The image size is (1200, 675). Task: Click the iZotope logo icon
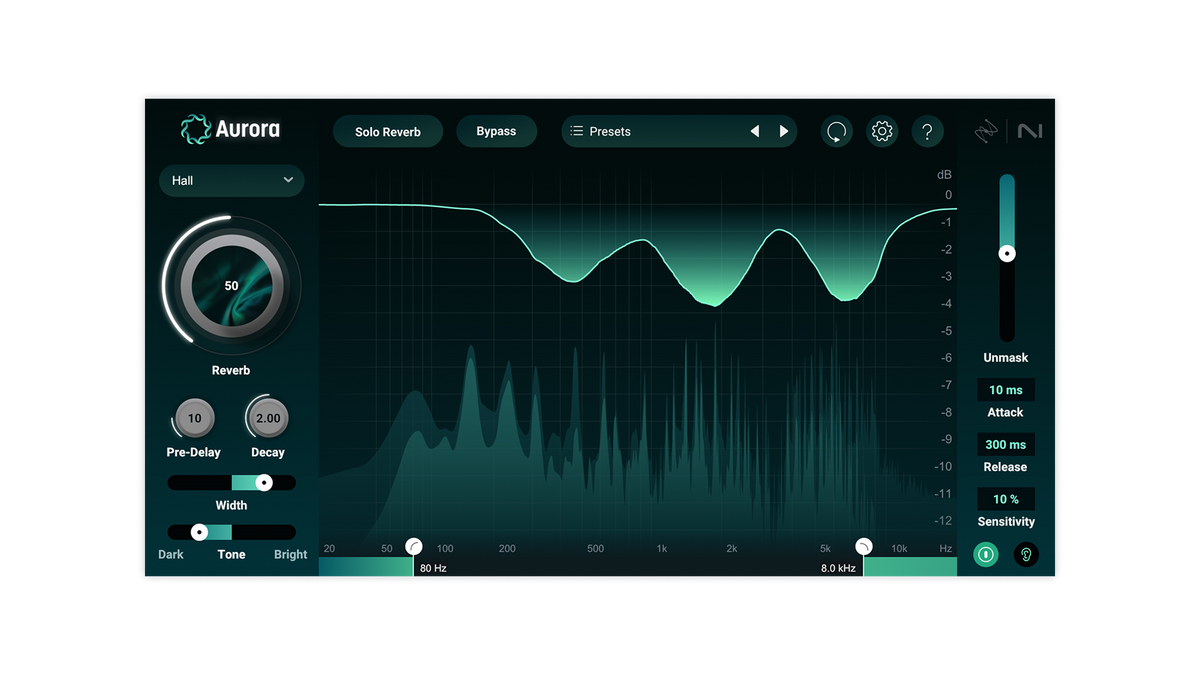(987, 131)
